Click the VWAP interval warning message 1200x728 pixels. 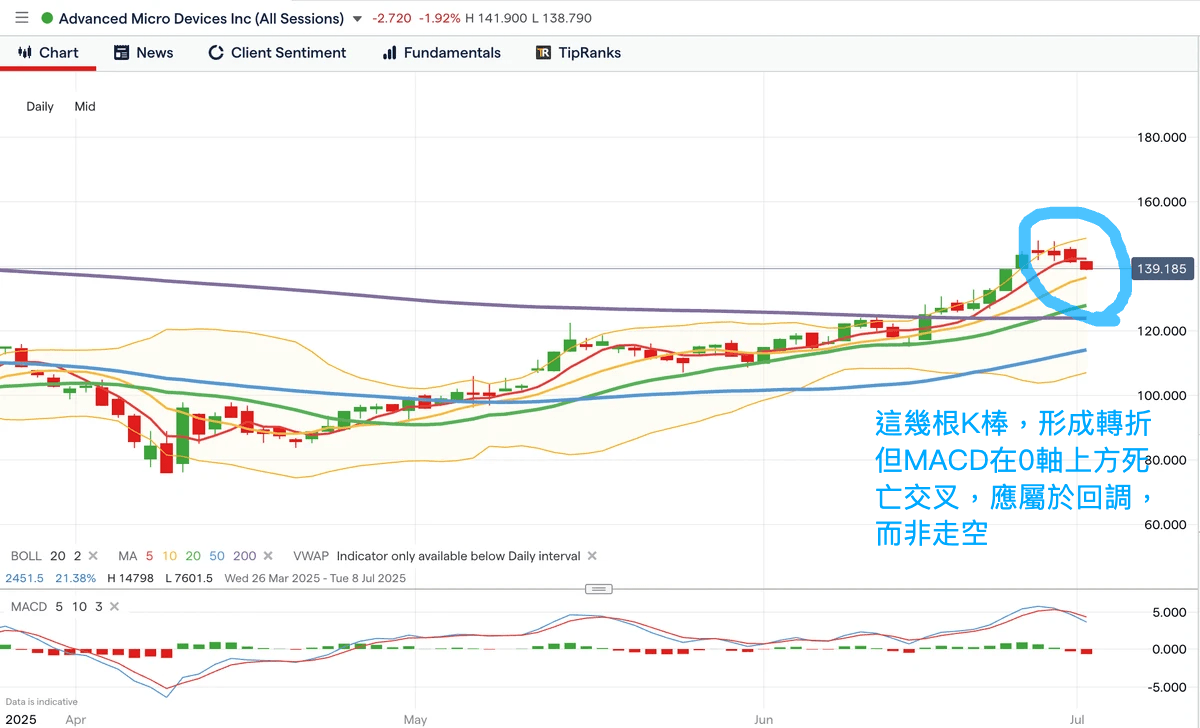click(458, 556)
